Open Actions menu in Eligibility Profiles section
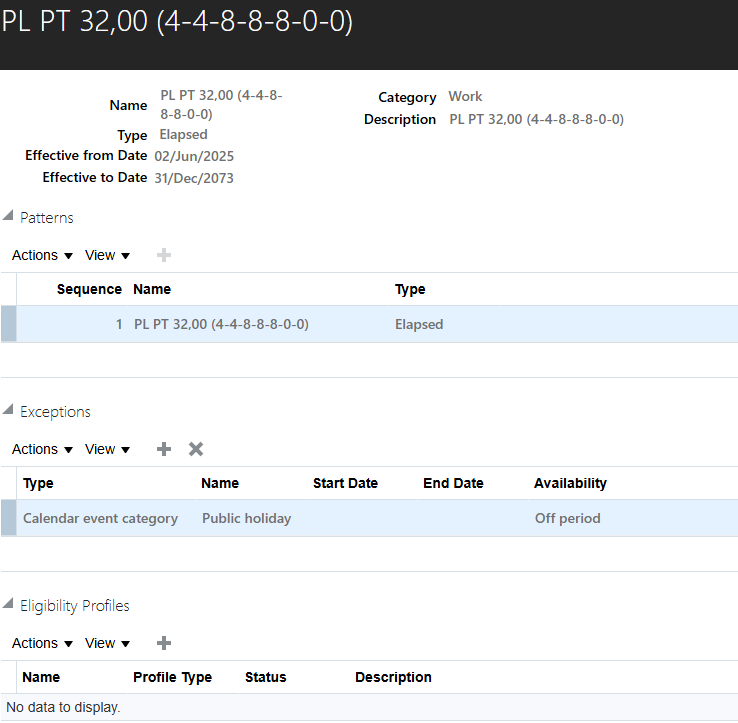 click(42, 643)
